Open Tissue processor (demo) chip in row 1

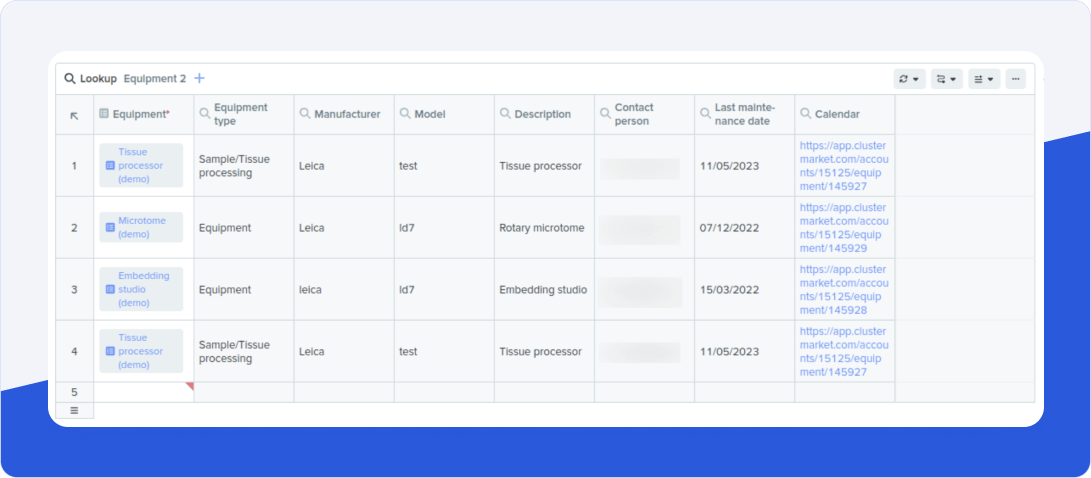(141, 166)
